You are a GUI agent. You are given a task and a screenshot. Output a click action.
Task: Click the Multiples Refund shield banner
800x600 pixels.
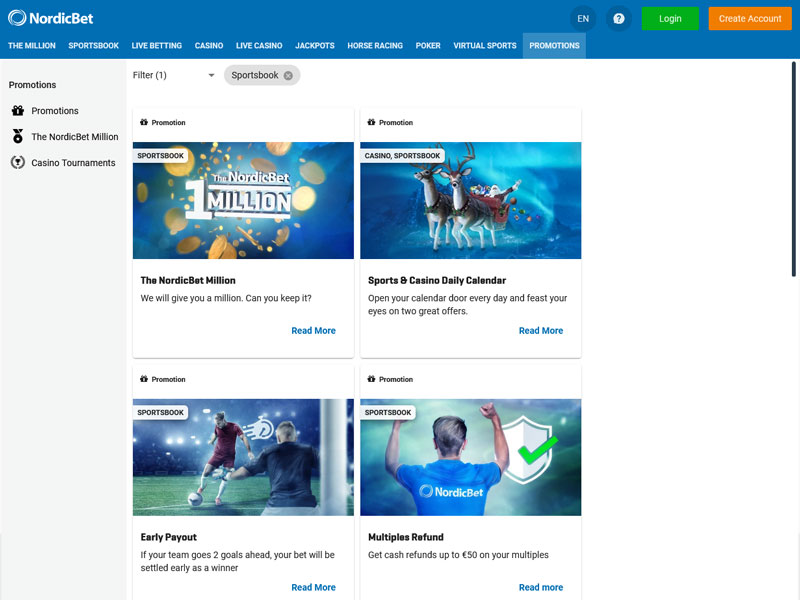(x=471, y=457)
